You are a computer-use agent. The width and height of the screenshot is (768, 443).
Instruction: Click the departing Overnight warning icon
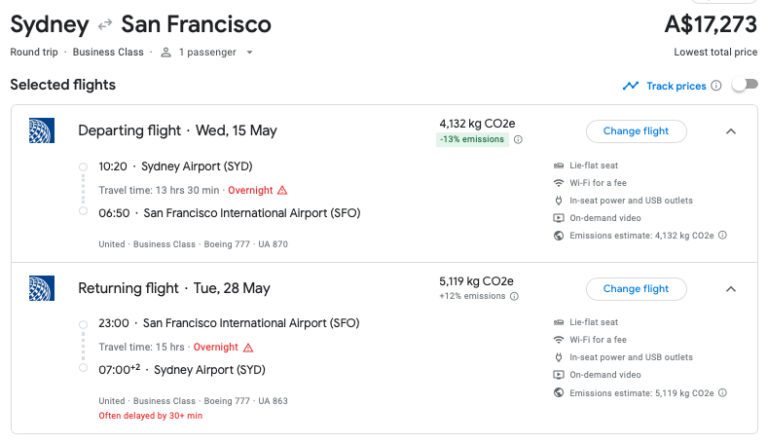click(x=282, y=190)
